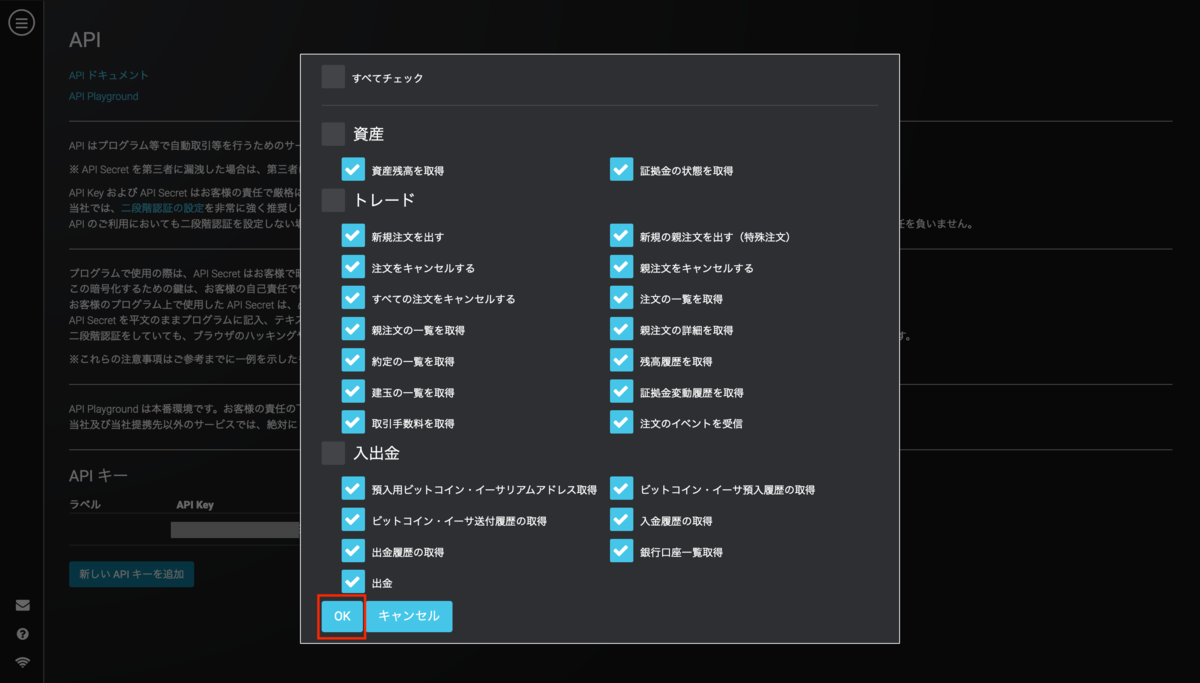The image size is (1200, 683).
Task: Click the envelope contact icon in the sidebar
Action: point(21,604)
